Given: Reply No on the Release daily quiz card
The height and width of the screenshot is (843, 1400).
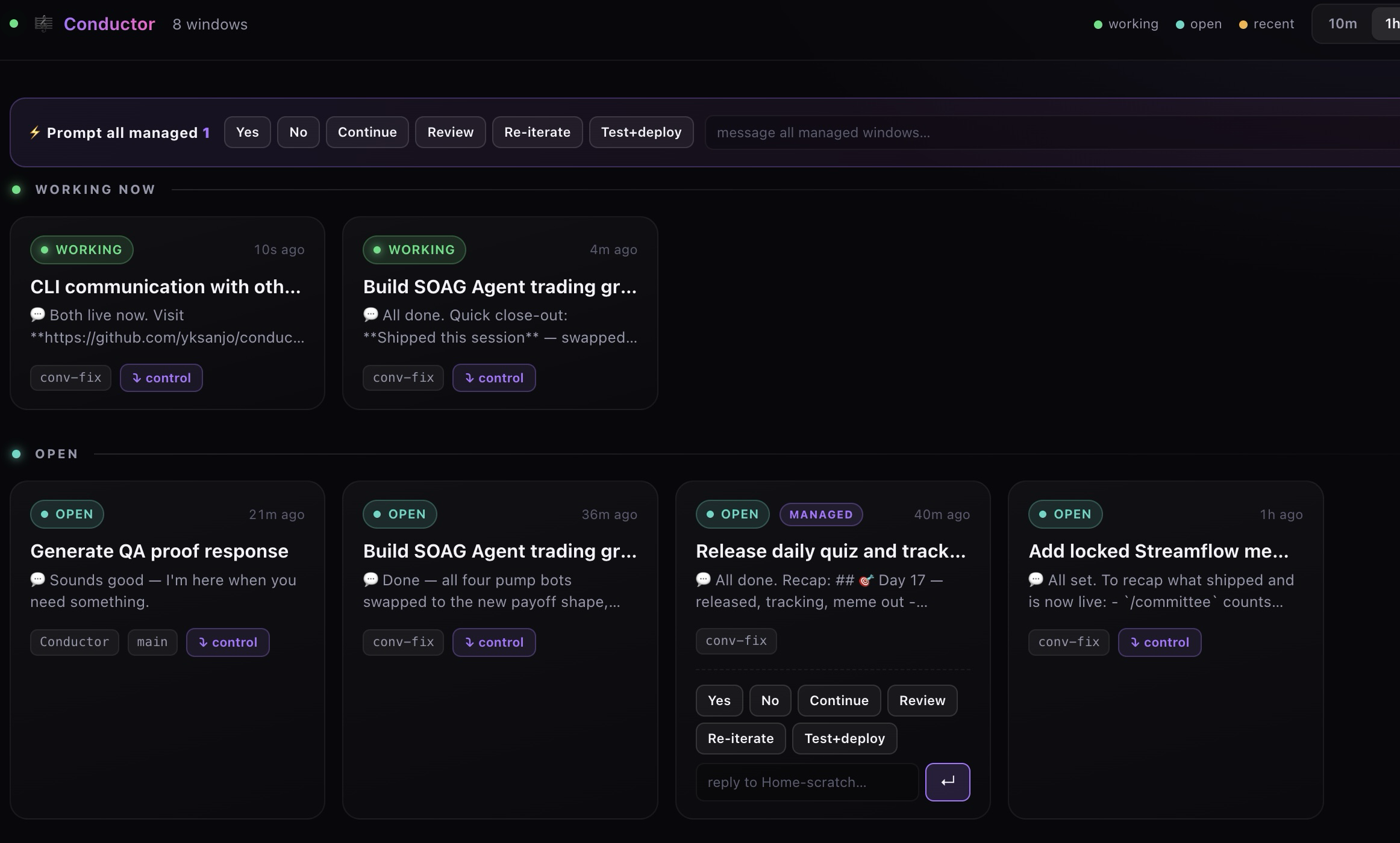Looking at the screenshot, I should click(770, 701).
